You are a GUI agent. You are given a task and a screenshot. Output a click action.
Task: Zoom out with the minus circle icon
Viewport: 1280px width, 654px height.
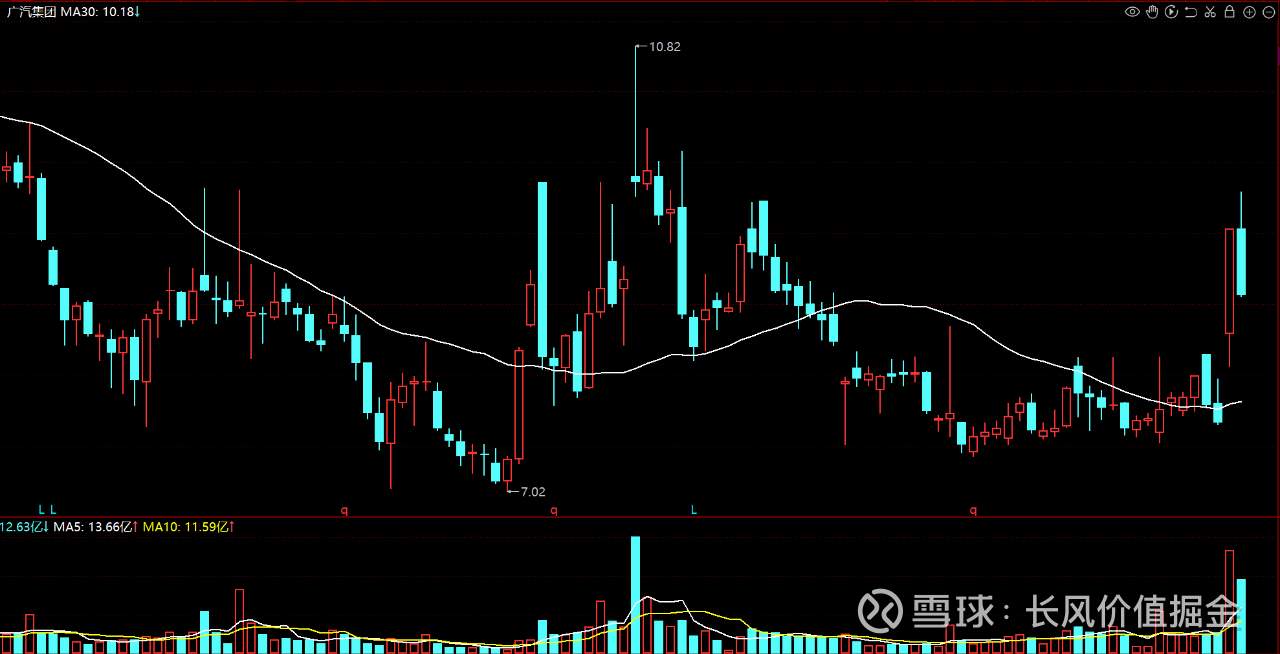click(x=1269, y=12)
